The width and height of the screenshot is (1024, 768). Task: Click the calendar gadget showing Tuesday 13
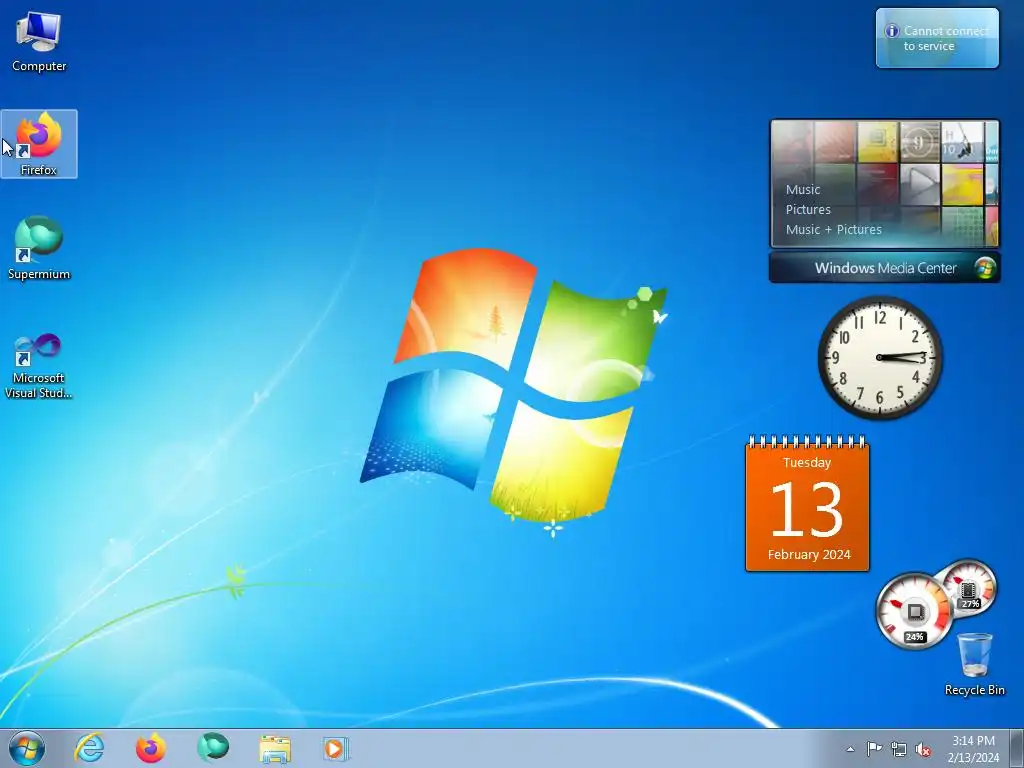click(807, 504)
